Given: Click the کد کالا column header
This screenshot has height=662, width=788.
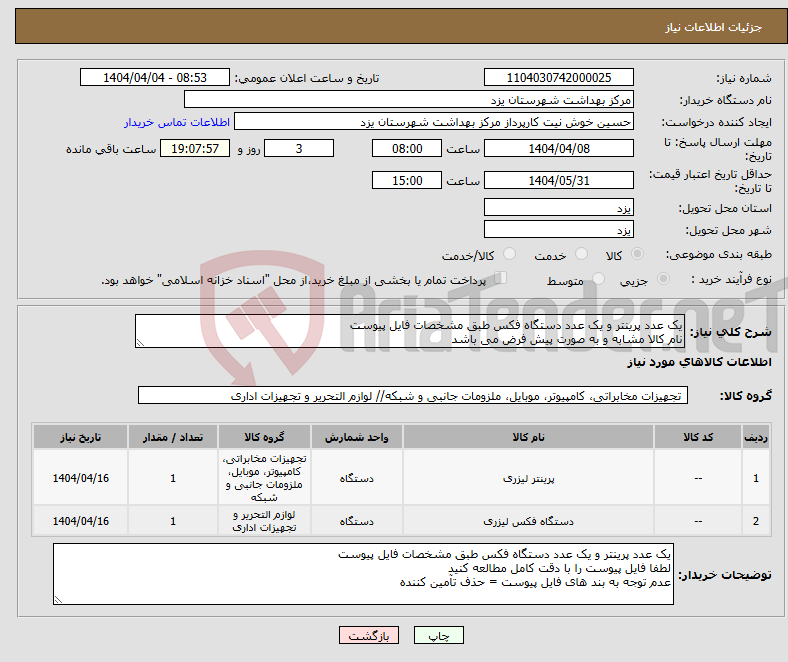Looking at the screenshot, I should pos(698,437).
